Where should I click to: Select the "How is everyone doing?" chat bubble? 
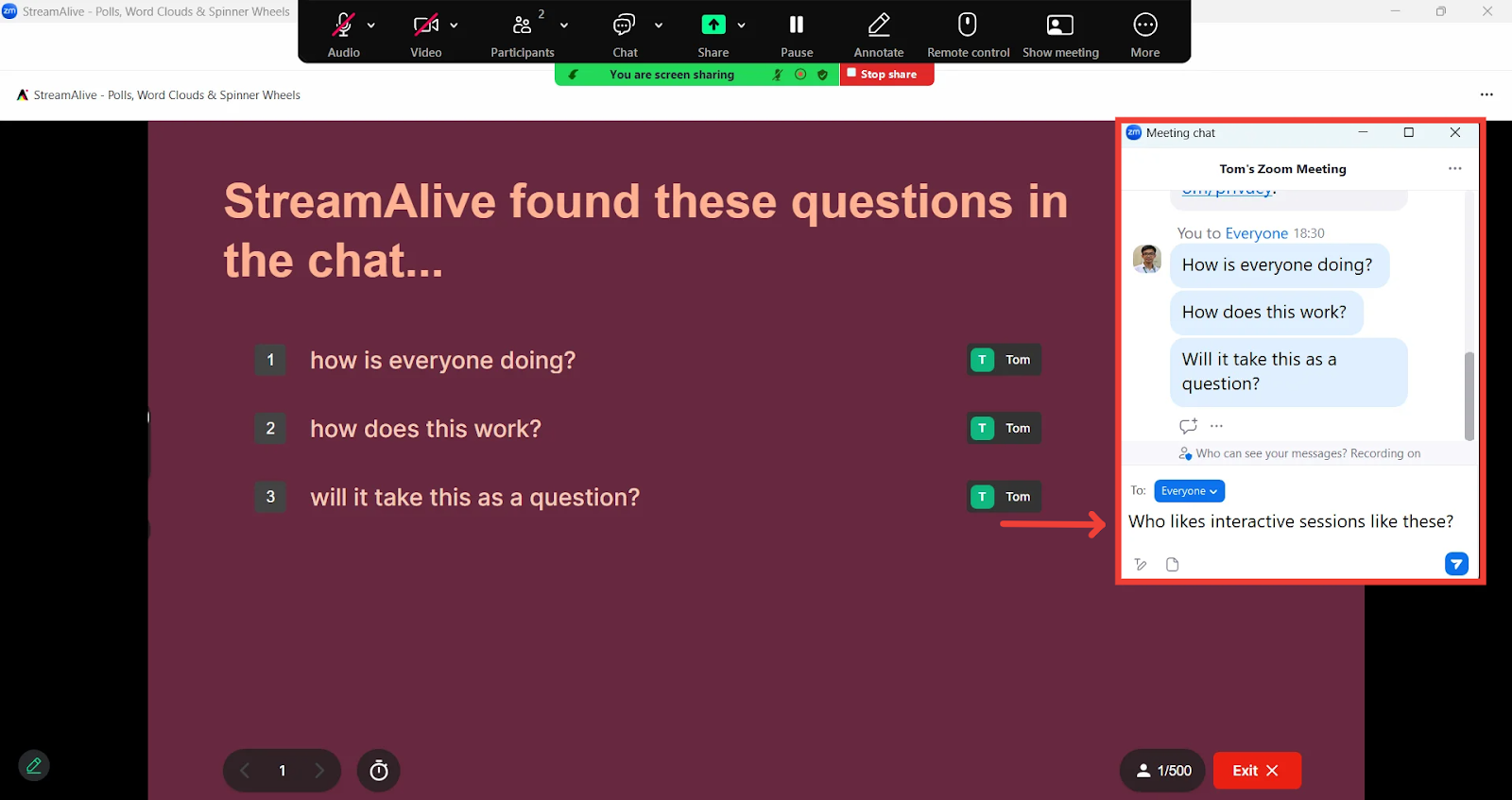click(x=1280, y=265)
